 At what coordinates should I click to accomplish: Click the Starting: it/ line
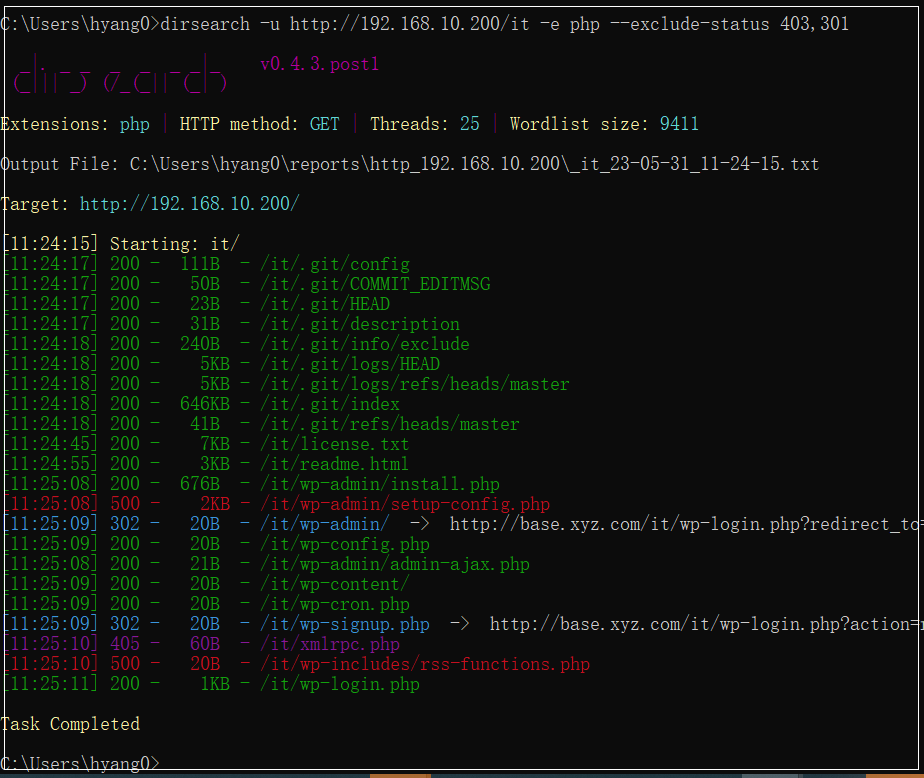(121, 243)
